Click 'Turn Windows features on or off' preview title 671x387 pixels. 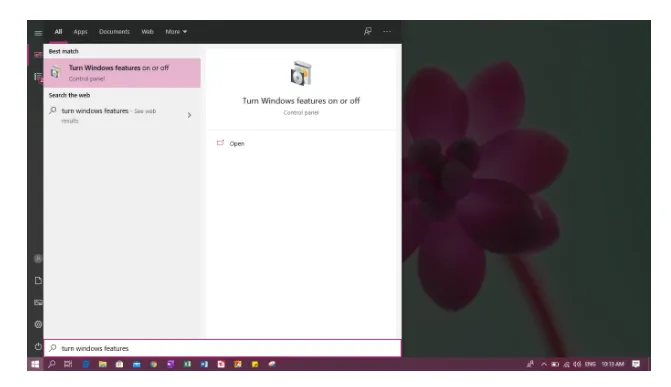301,101
